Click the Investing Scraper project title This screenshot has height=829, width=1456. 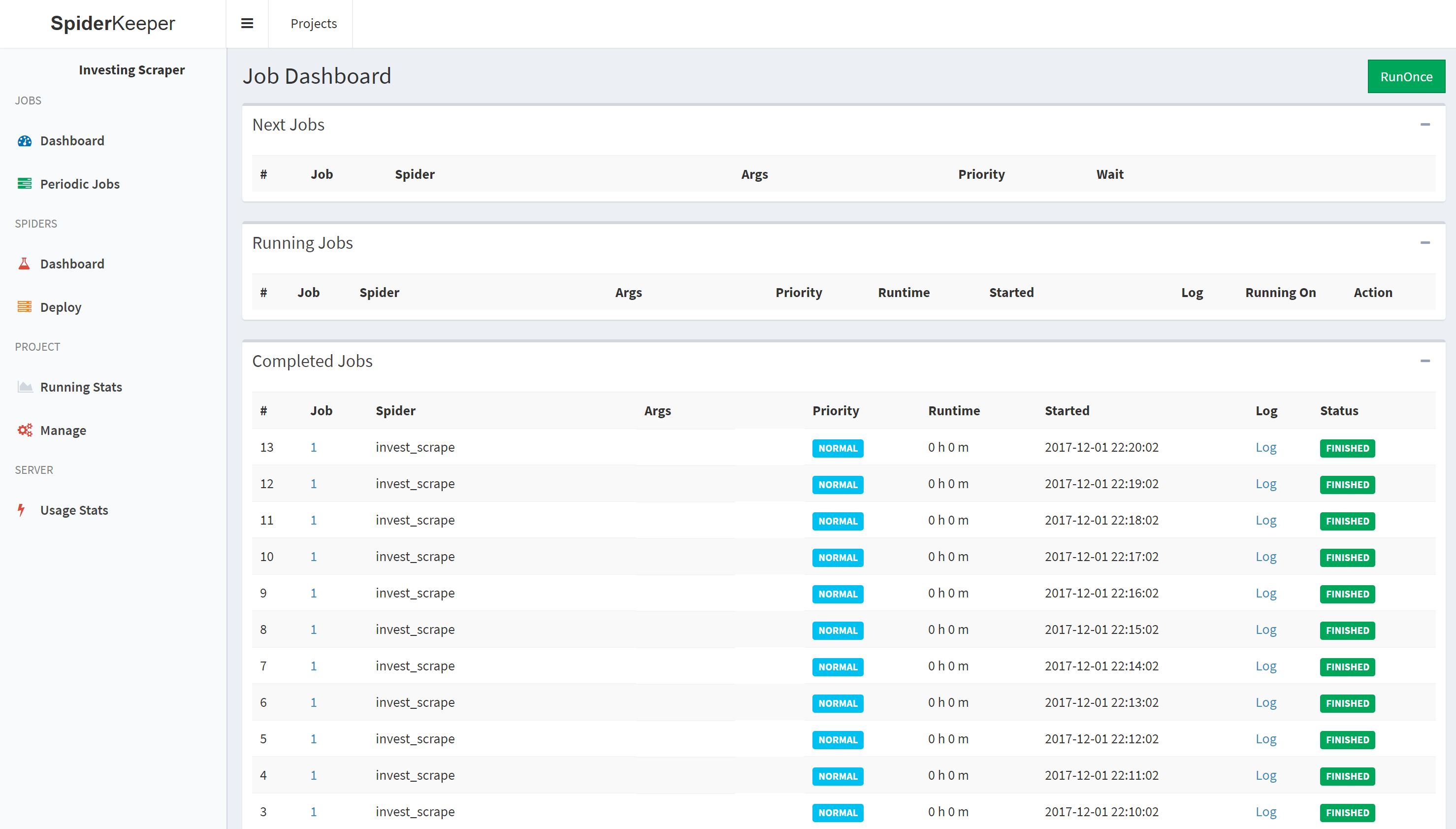[x=131, y=70]
